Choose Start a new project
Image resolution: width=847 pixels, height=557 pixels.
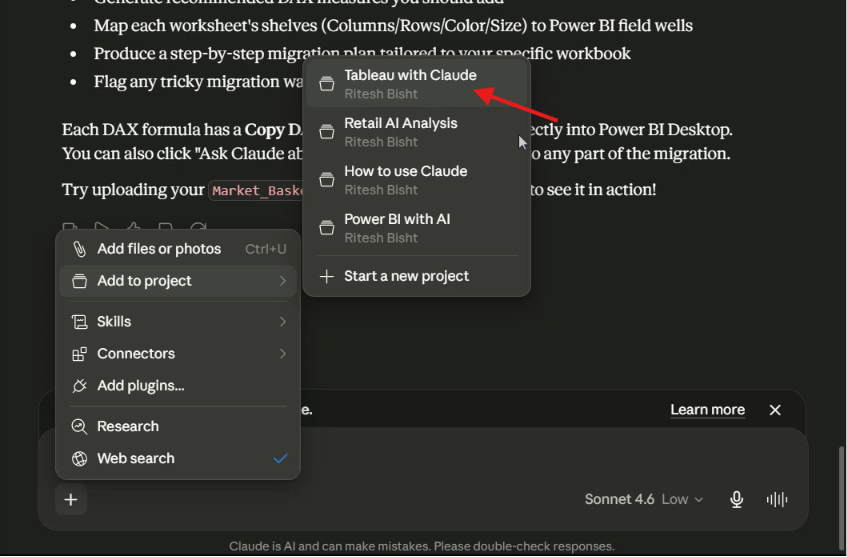[x=416, y=276]
